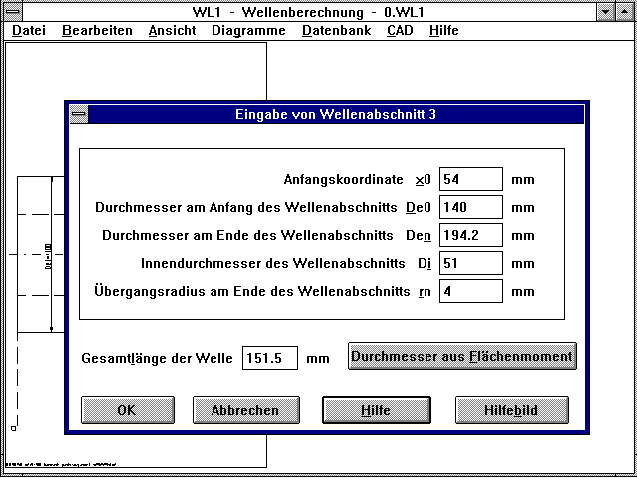Click the Übergangsradius rn input field
637x478 pixels.
point(470,292)
